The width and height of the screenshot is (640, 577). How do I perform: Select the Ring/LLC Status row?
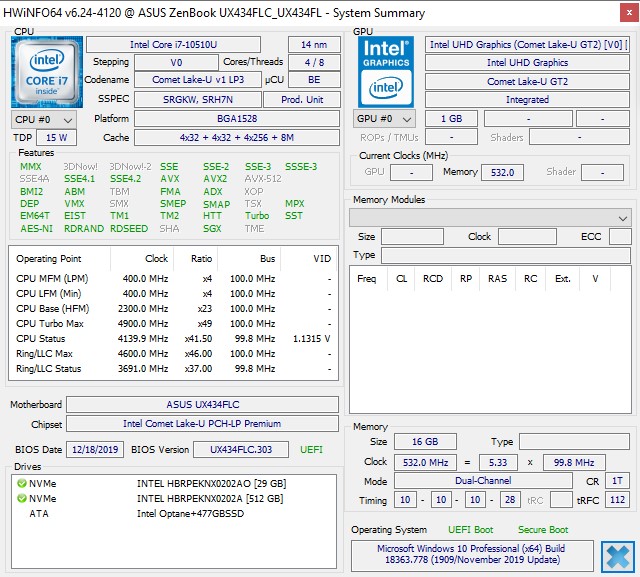[173, 368]
